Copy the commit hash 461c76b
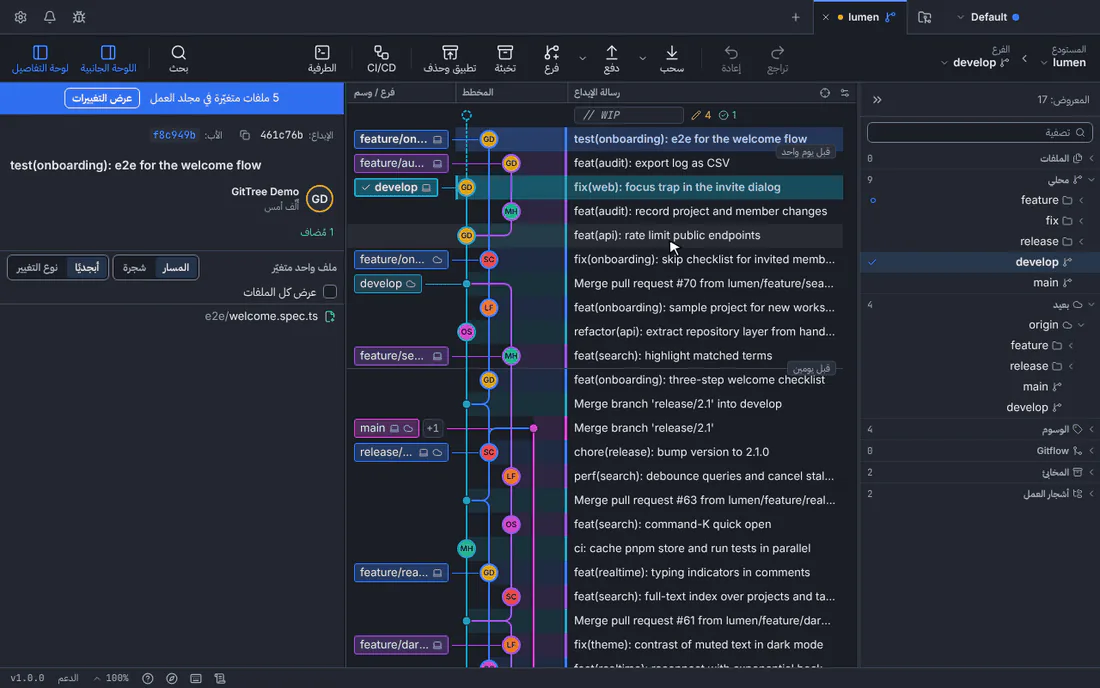The image size is (1100, 688). (245, 135)
